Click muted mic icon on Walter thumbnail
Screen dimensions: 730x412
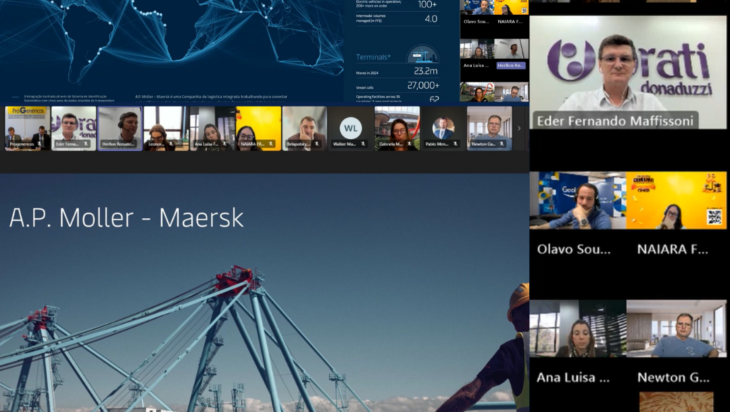pyautogui.click(x=363, y=144)
